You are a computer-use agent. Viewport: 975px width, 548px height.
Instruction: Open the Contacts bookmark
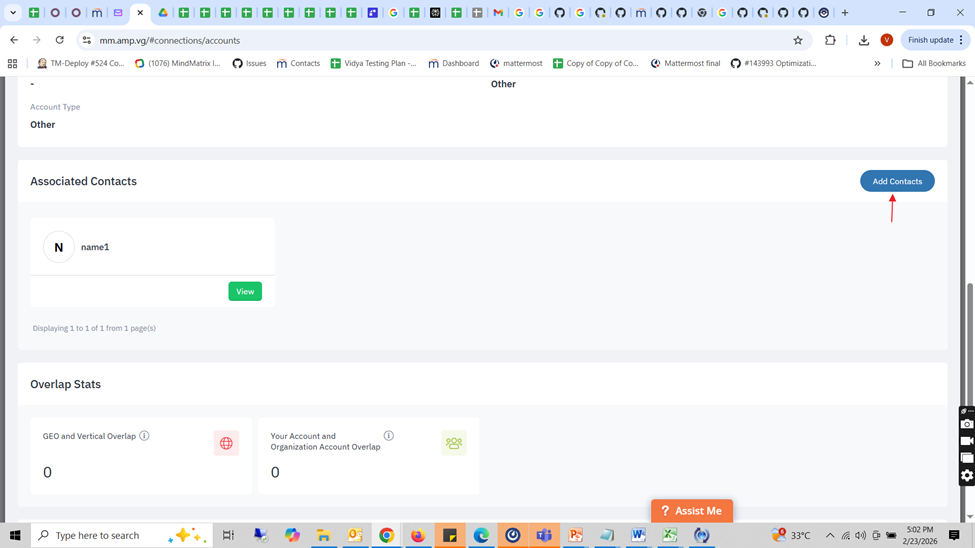298,63
